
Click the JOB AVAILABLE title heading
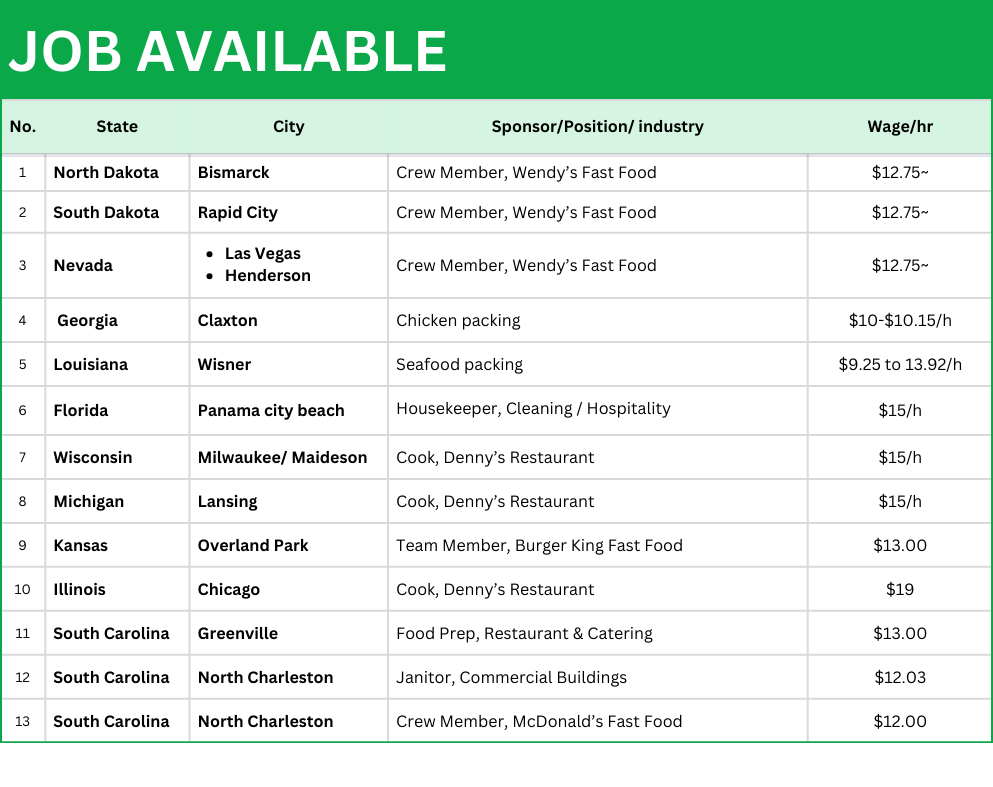[228, 51]
